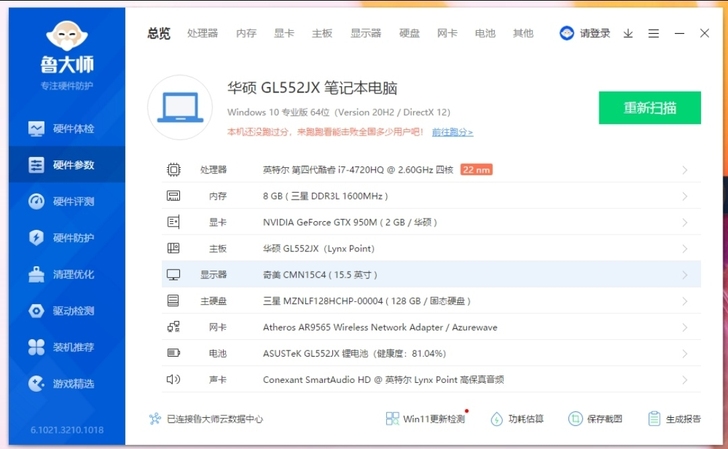Switch to the 总览 overview tab

click(159, 33)
